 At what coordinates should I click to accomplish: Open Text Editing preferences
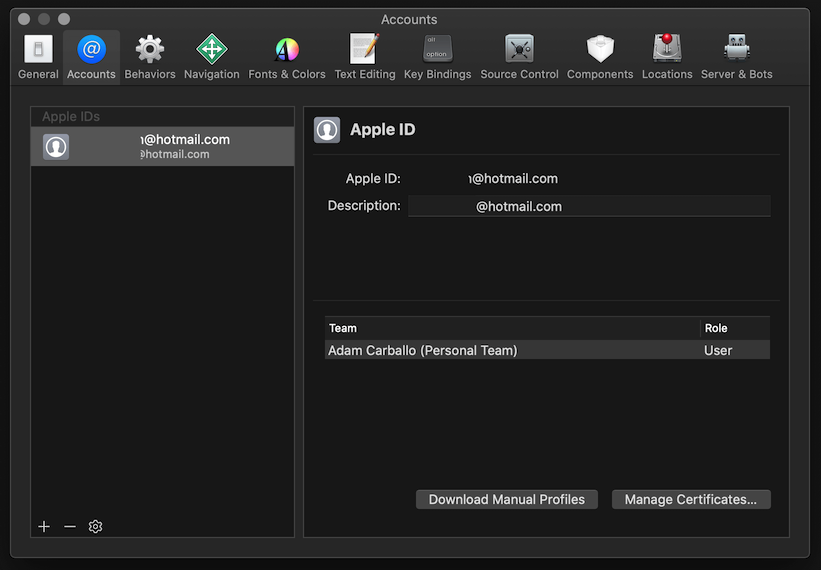point(364,57)
